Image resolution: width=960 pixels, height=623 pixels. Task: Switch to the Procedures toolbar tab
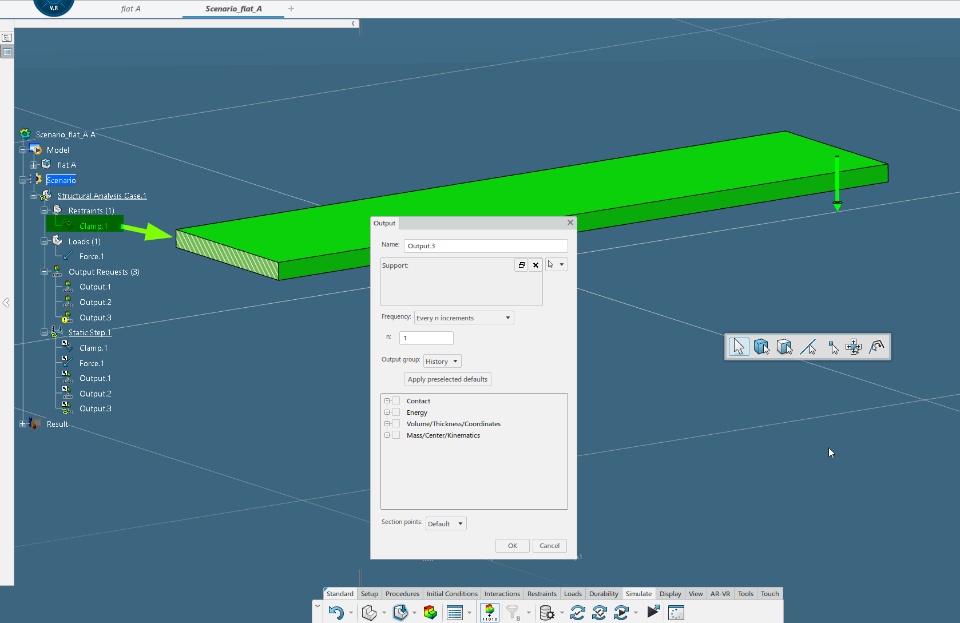402,594
